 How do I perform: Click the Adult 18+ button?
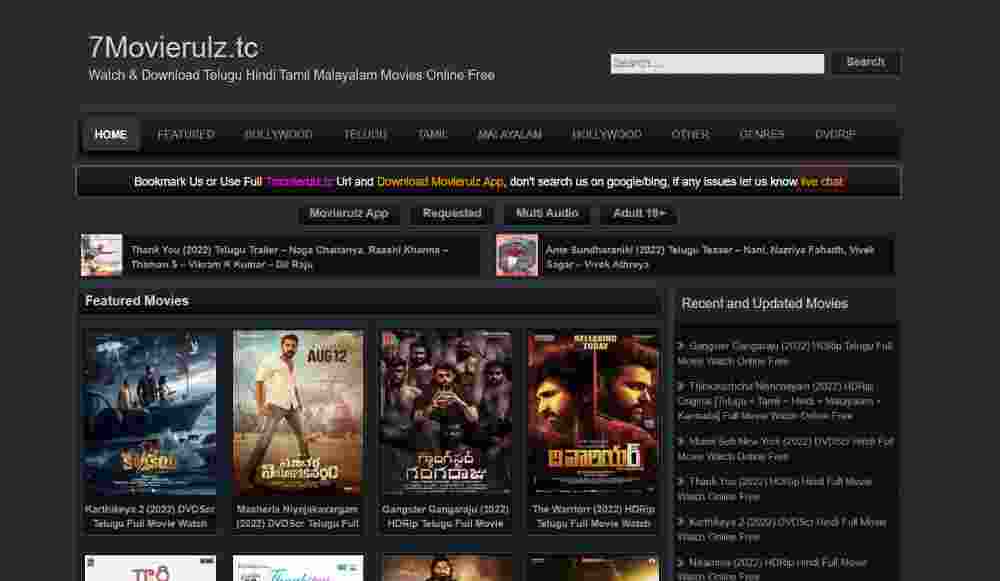click(638, 214)
